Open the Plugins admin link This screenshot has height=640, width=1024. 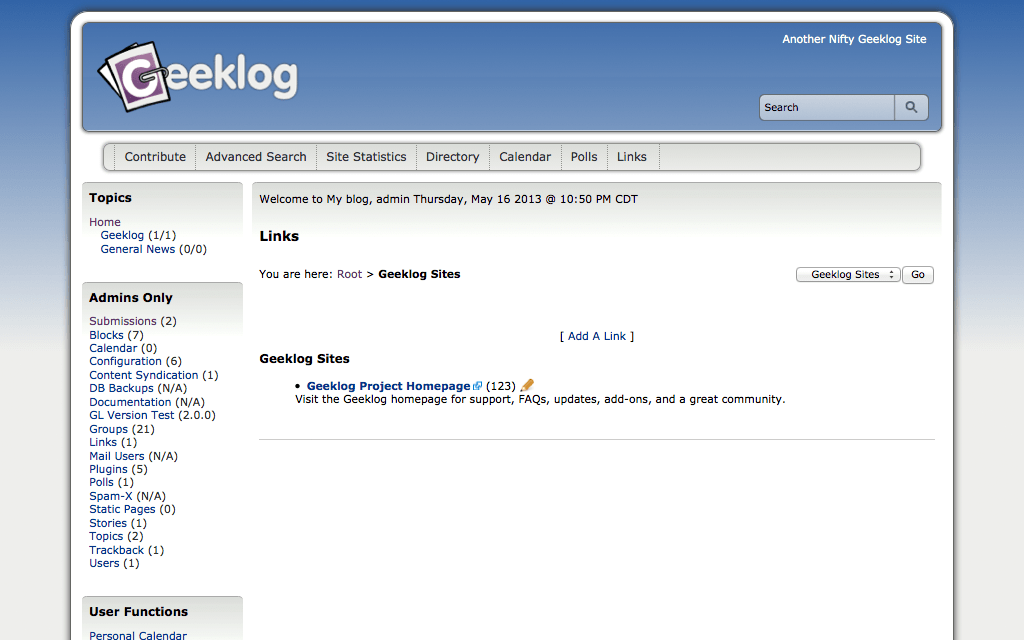(108, 469)
